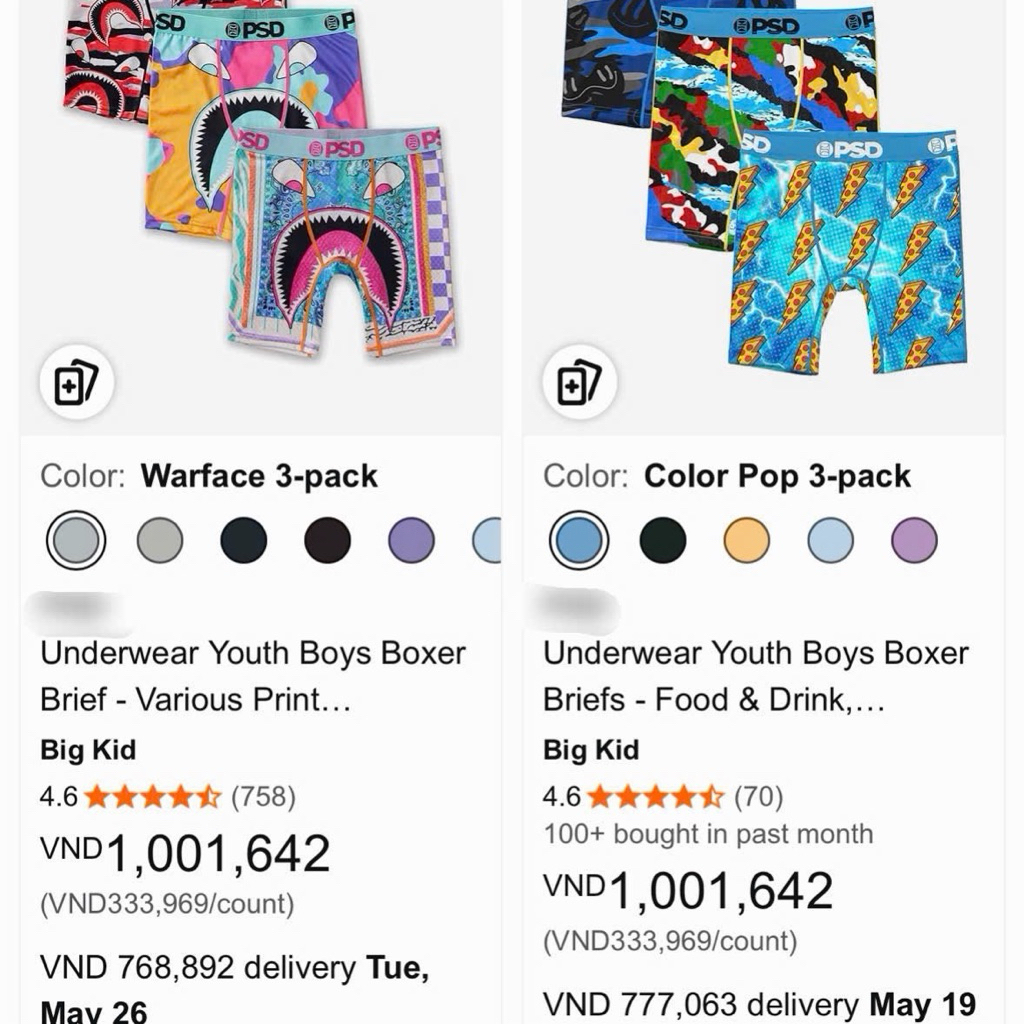Open the 70 reviews rating count
Image resolution: width=1024 pixels, height=1024 pixels.
[758, 797]
